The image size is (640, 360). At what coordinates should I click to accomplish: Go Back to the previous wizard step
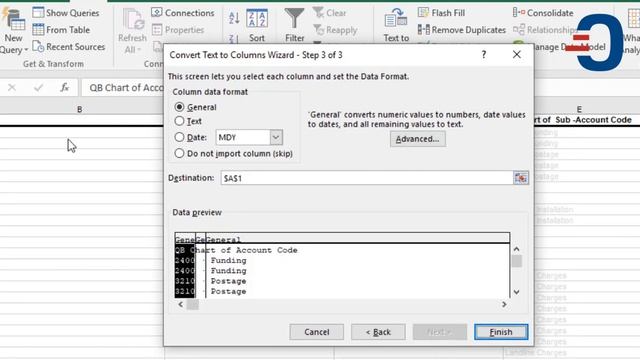378,332
